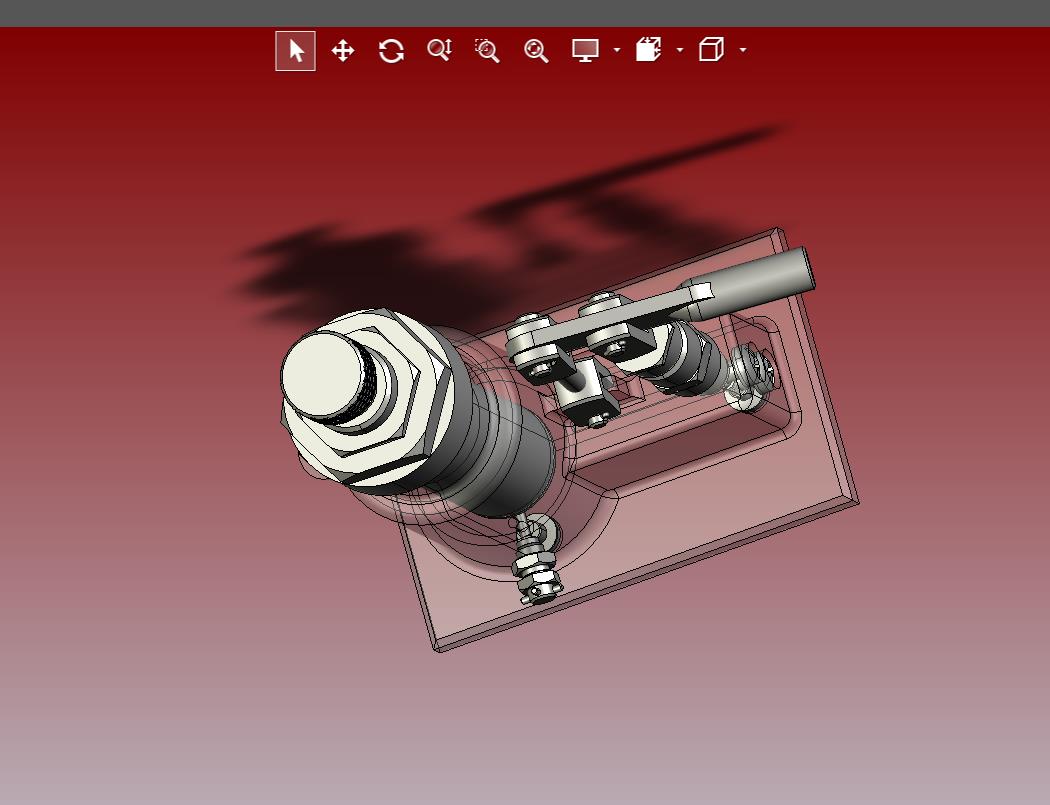
Task: Click the 3D model assembly
Action: coord(569,442)
